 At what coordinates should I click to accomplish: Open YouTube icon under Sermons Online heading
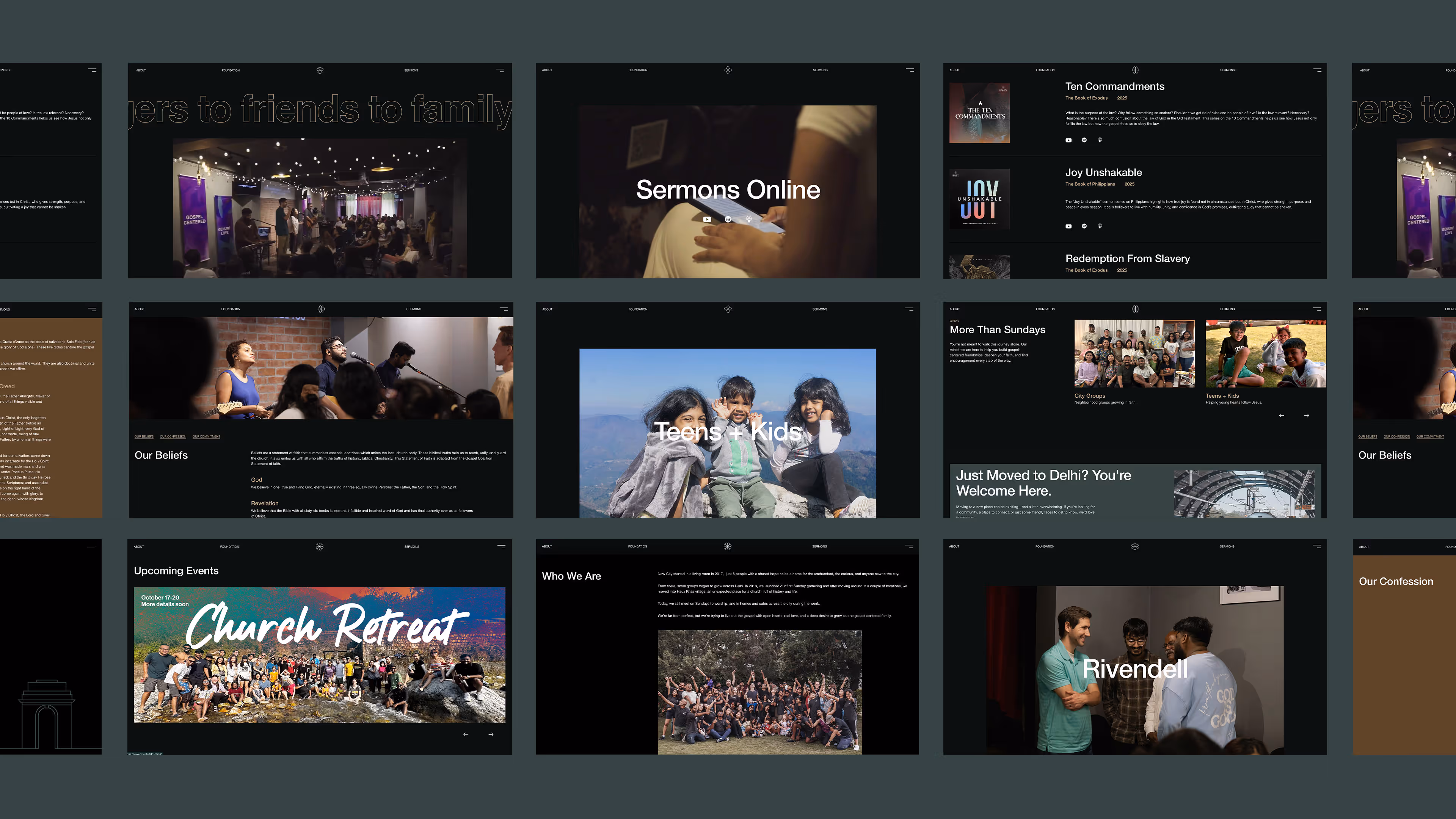click(x=707, y=219)
